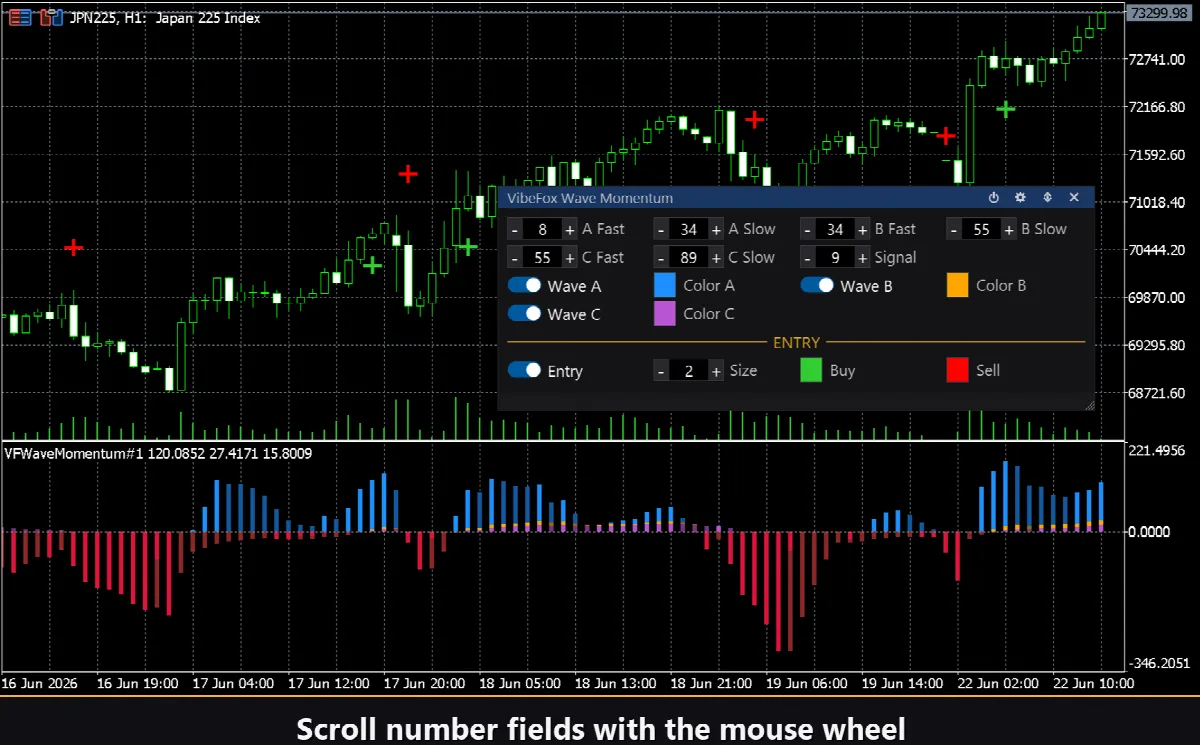Decrease the A Slow value

coord(661,230)
